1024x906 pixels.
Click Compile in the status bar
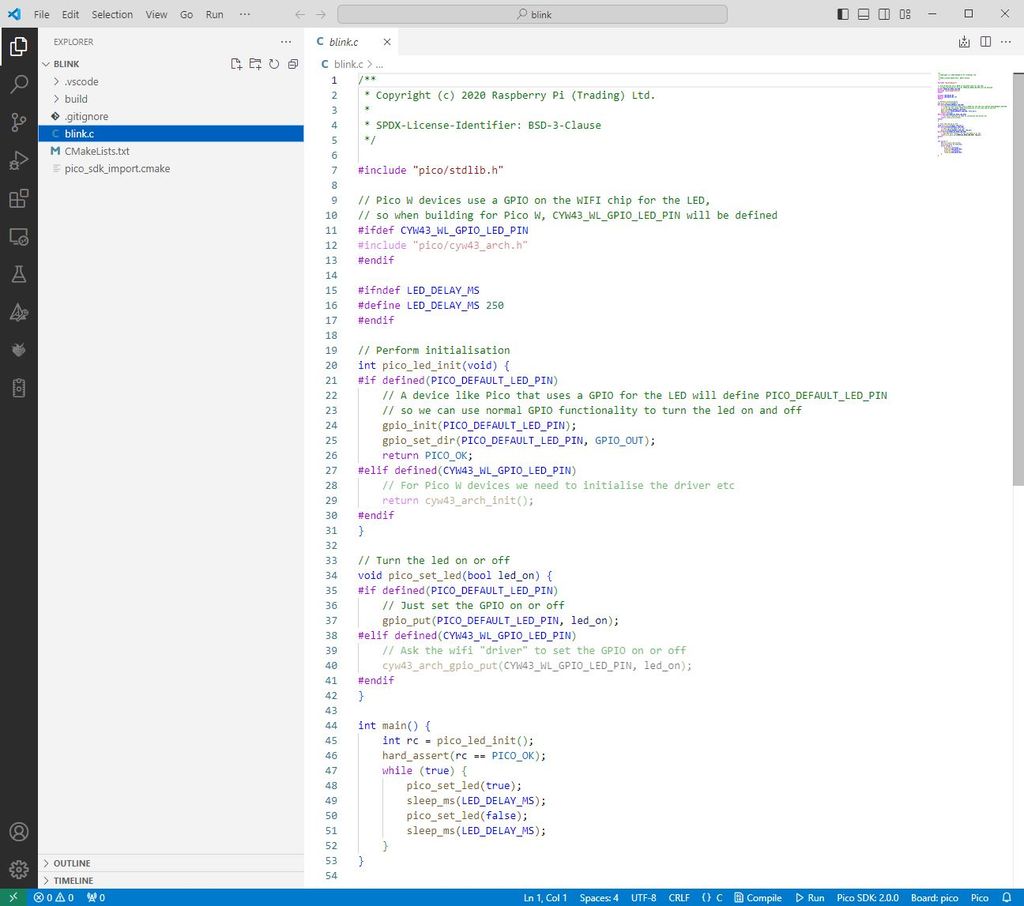pos(758,897)
